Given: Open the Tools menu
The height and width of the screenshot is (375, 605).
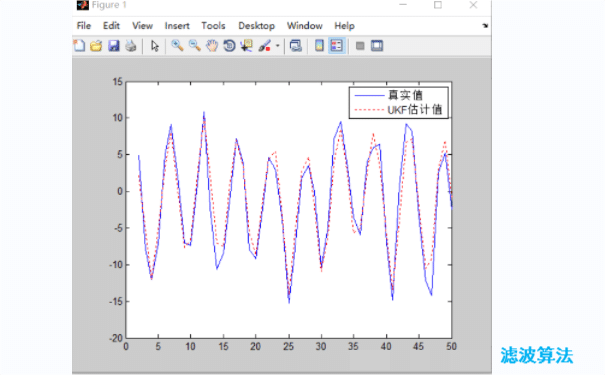Looking at the screenshot, I should coord(213,26).
